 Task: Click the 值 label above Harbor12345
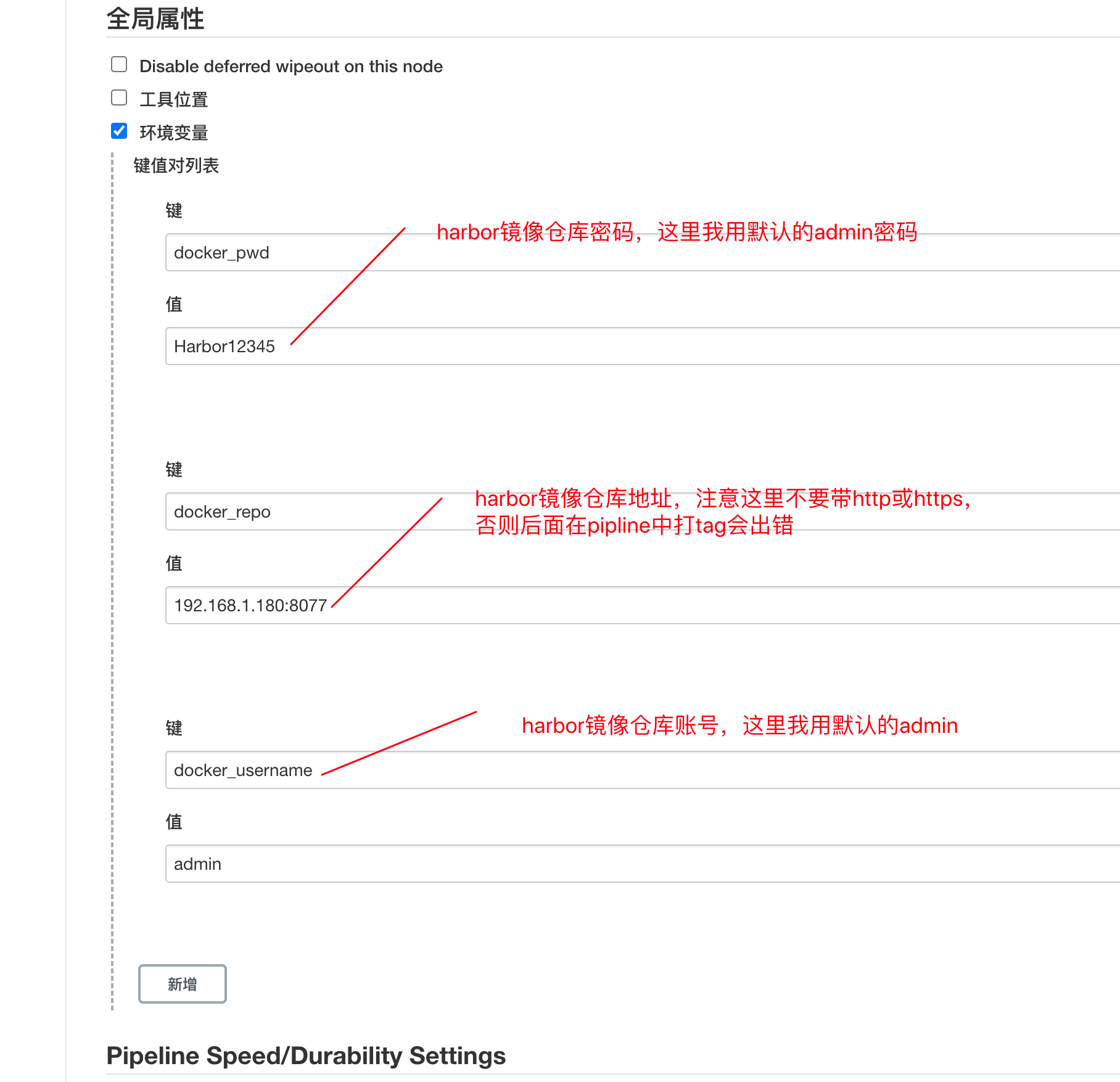point(174,305)
